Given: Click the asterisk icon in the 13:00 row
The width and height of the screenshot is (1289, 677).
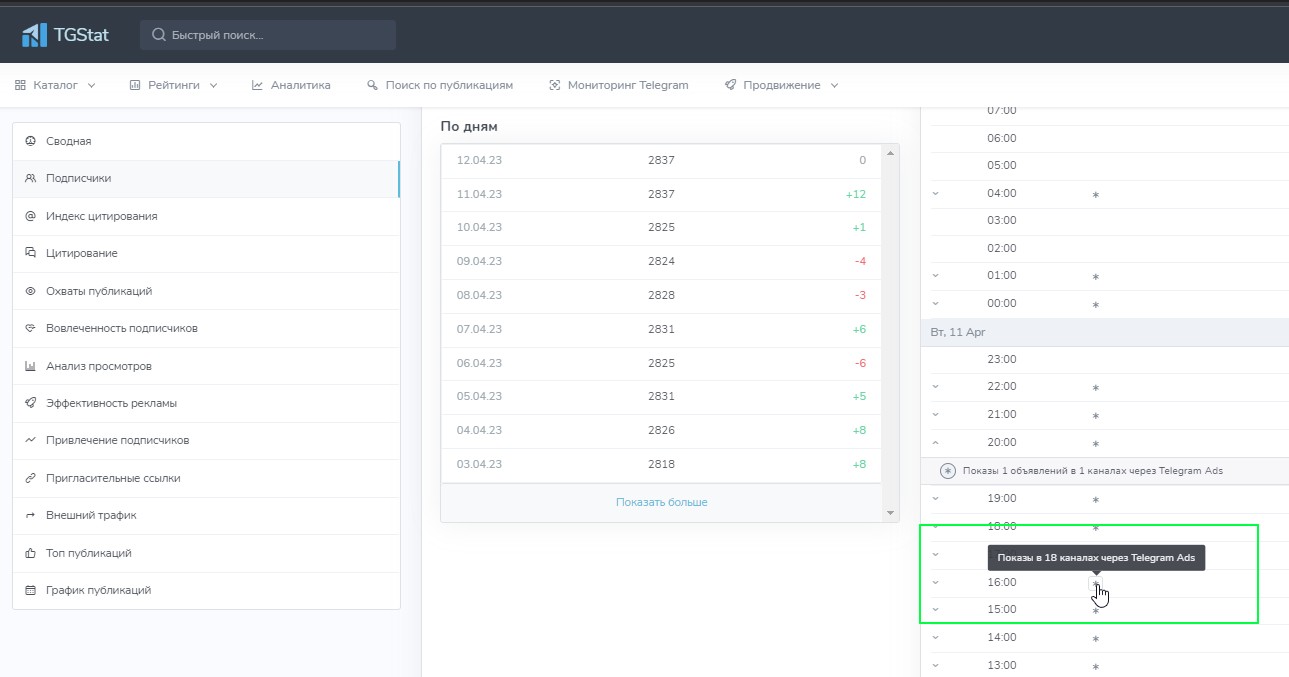Looking at the screenshot, I should (x=1096, y=667).
